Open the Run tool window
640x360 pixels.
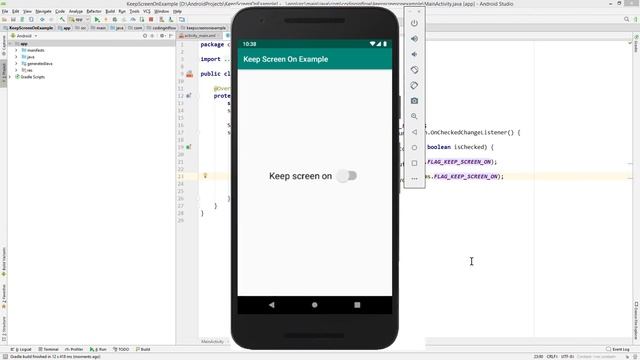(x=98, y=349)
